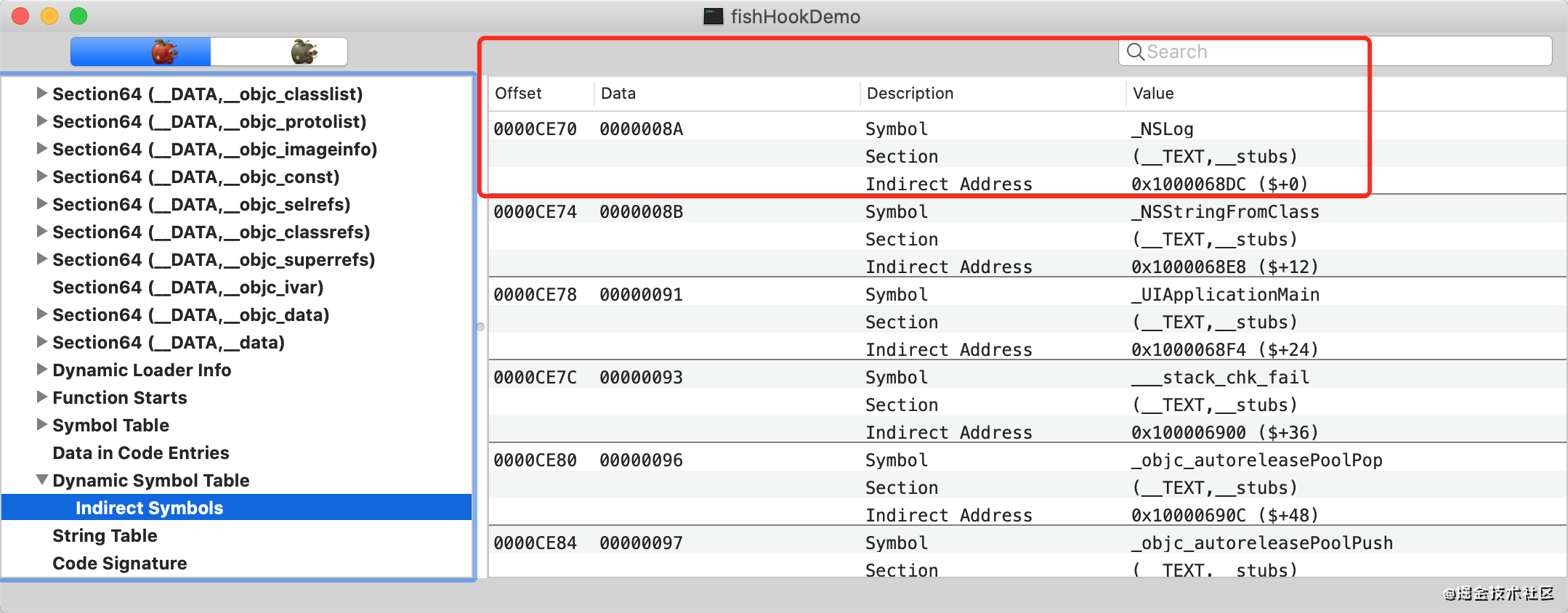Image resolution: width=1568 pixels, height=613 pixels.
Task: Select indirect address 0x100006900 ($+36)
Action: click(1225, 433)
